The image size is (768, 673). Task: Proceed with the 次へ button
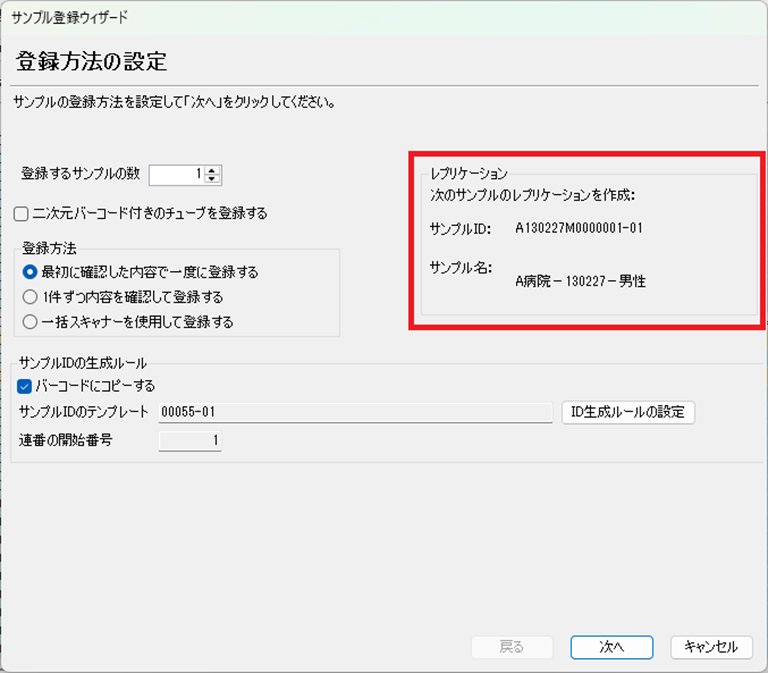[x=611, y=647]
